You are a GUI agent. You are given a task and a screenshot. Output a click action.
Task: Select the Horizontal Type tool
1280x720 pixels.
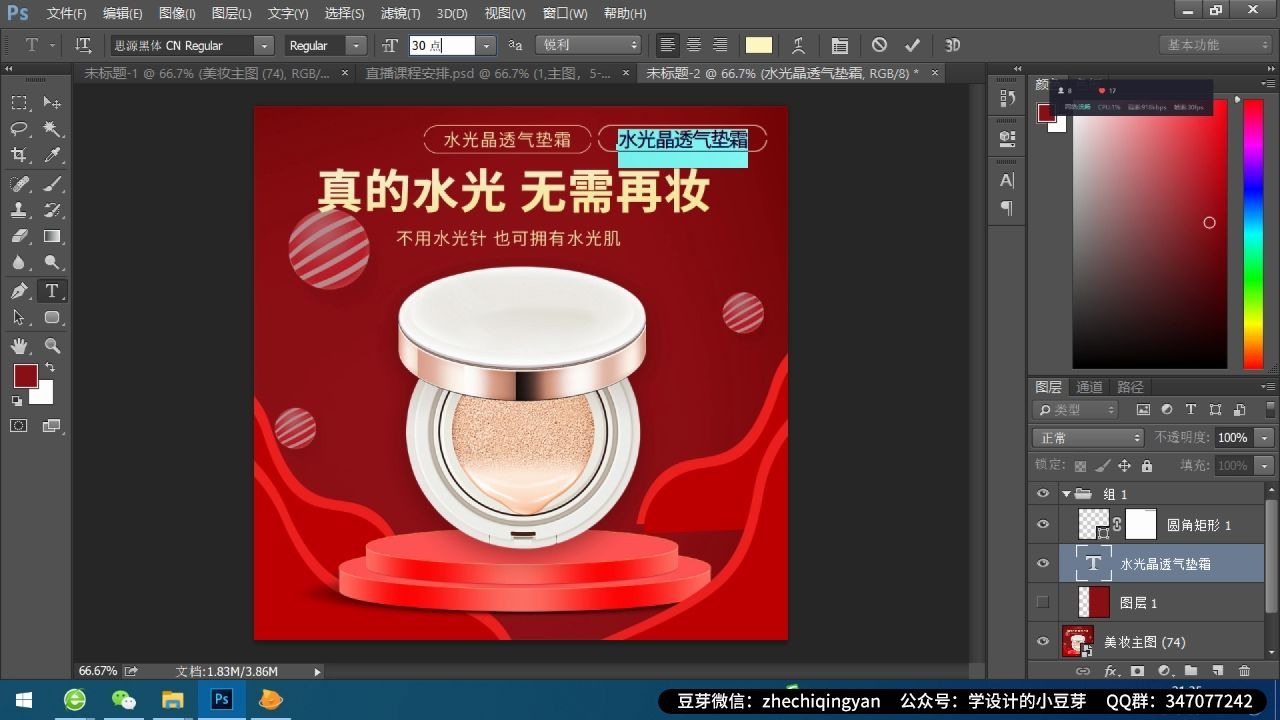point(52,291)
